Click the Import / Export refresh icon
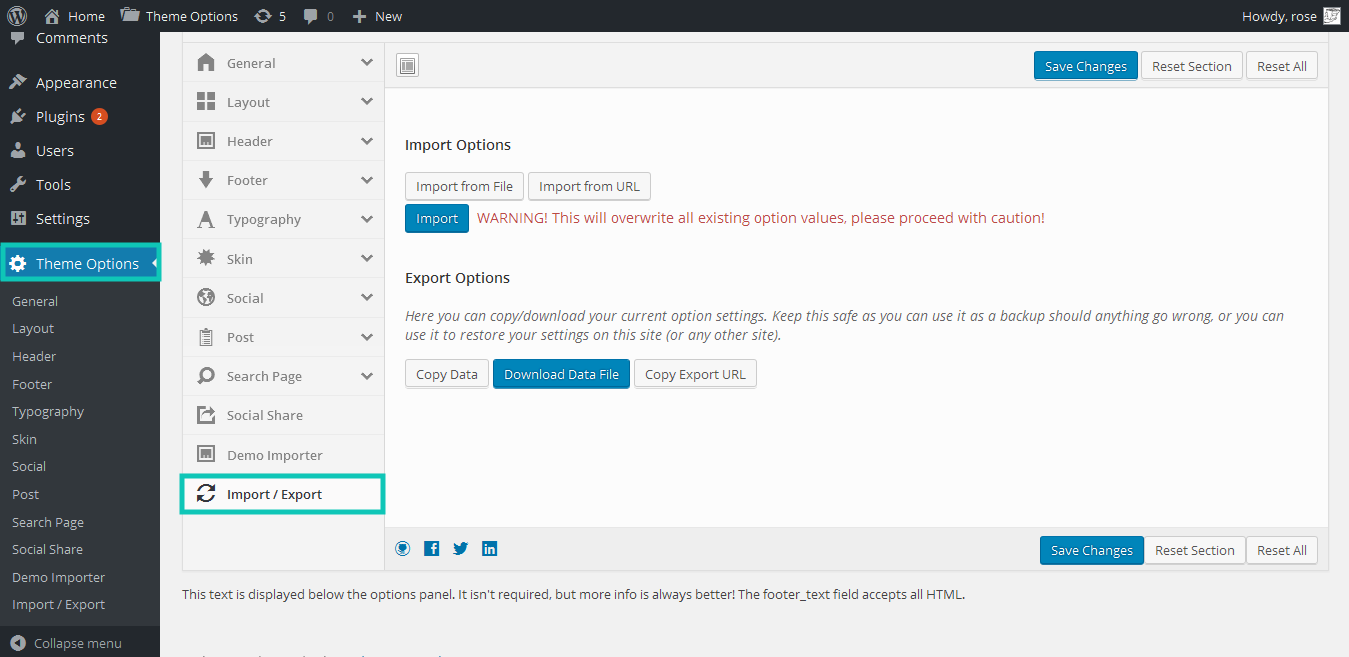Viewport: 1349px width, 657px height. [x=206, y=493]
